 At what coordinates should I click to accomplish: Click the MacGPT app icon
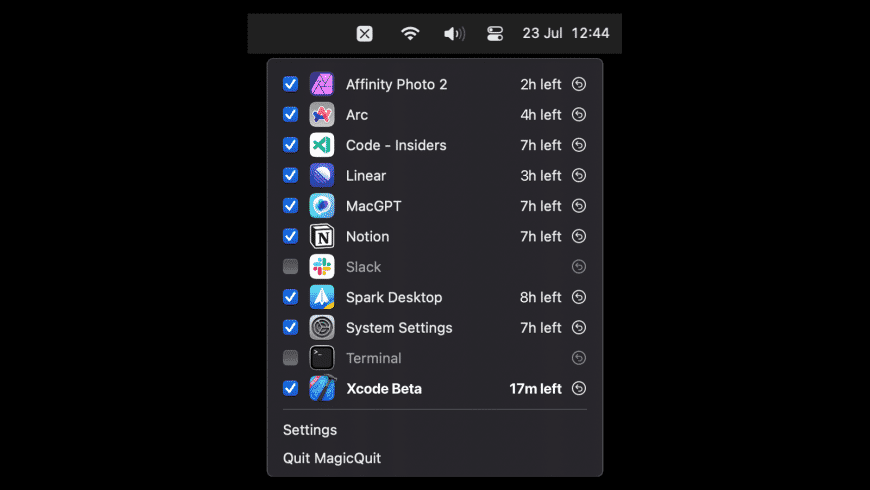click(322, 206)
